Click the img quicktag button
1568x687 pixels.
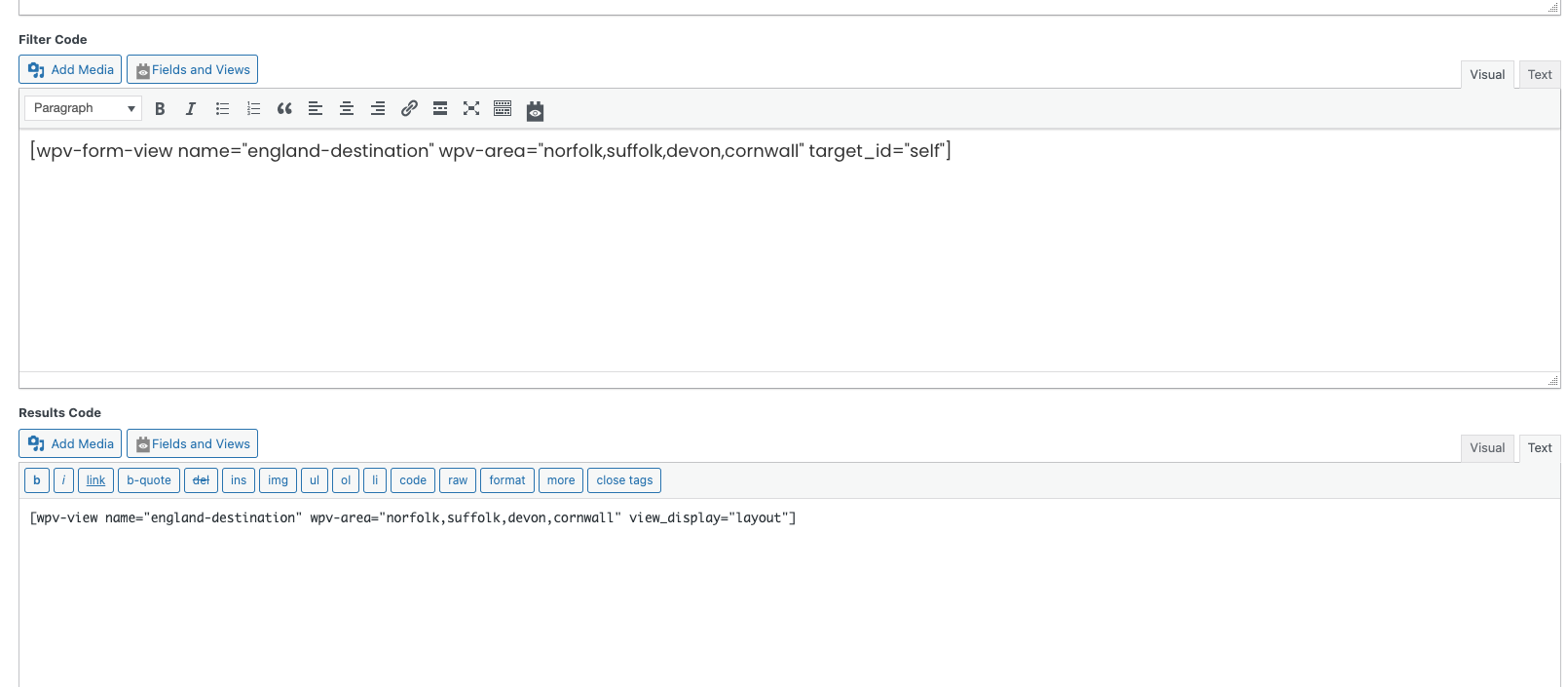[278, 480]
